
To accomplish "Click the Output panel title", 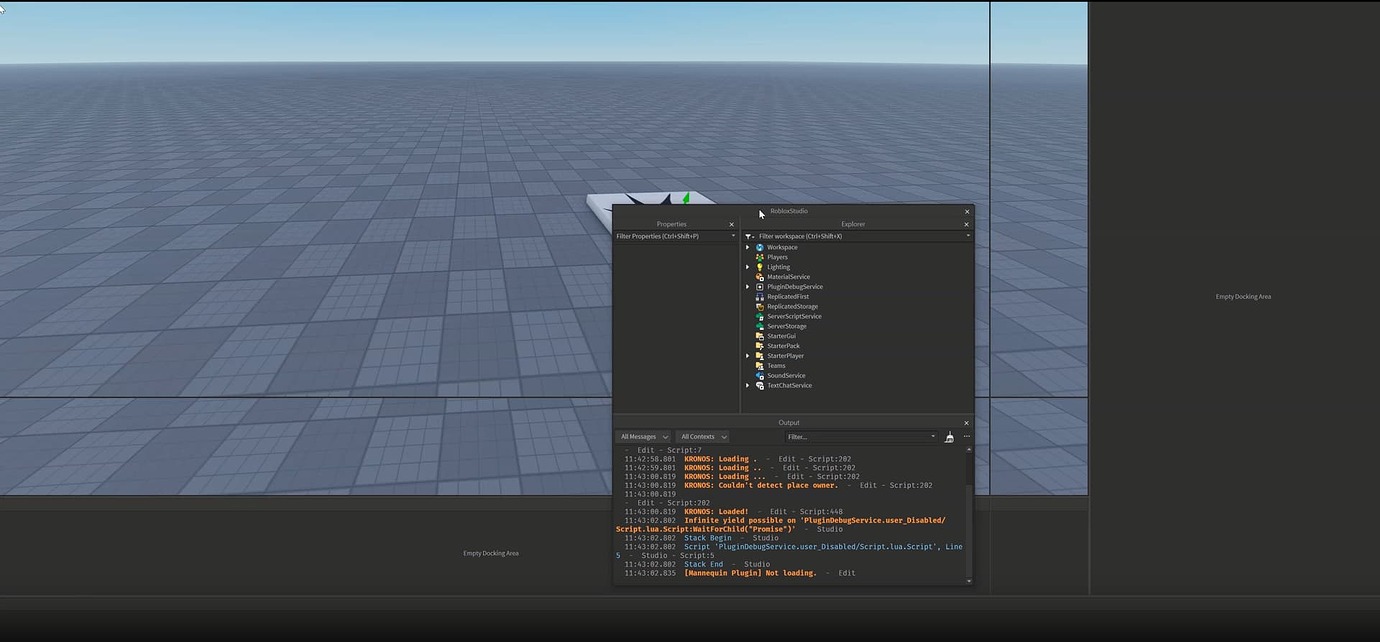I will [789, 423].
